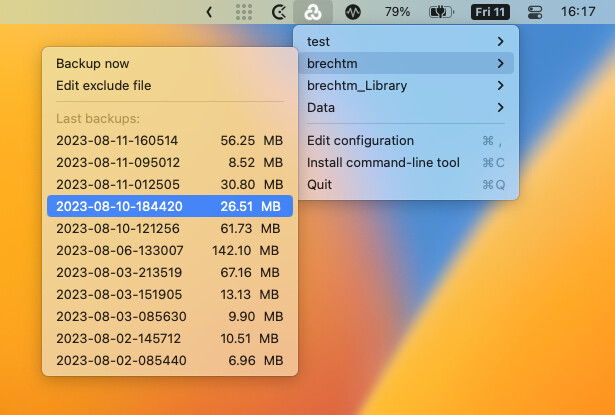The height and width of the screenshot is (415, 615).
Task: Choose Edit configuration
Action: click(406, 140)
